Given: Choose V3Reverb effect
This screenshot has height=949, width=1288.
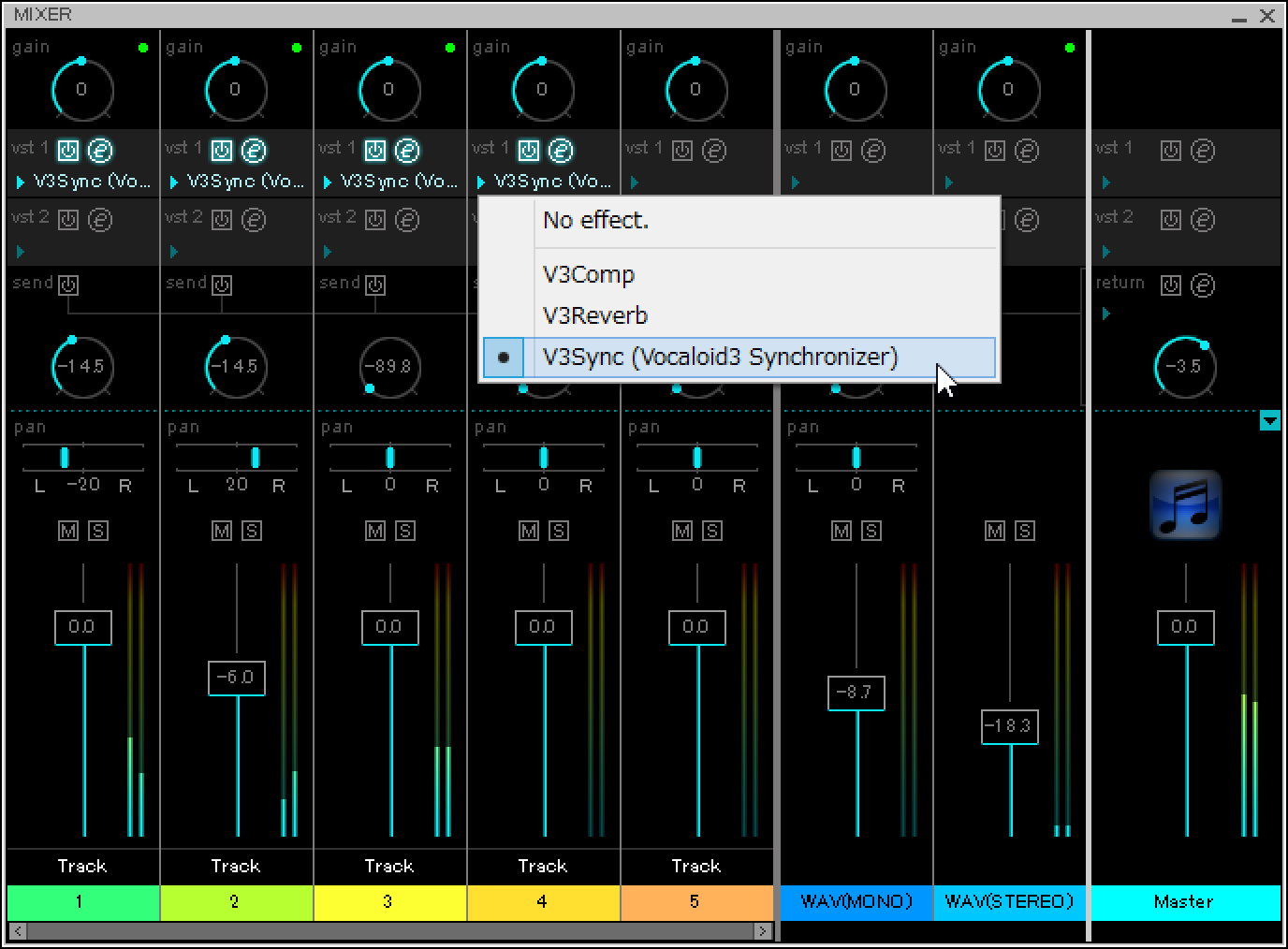Looking at the screenshot, I should tap(739, 315).
